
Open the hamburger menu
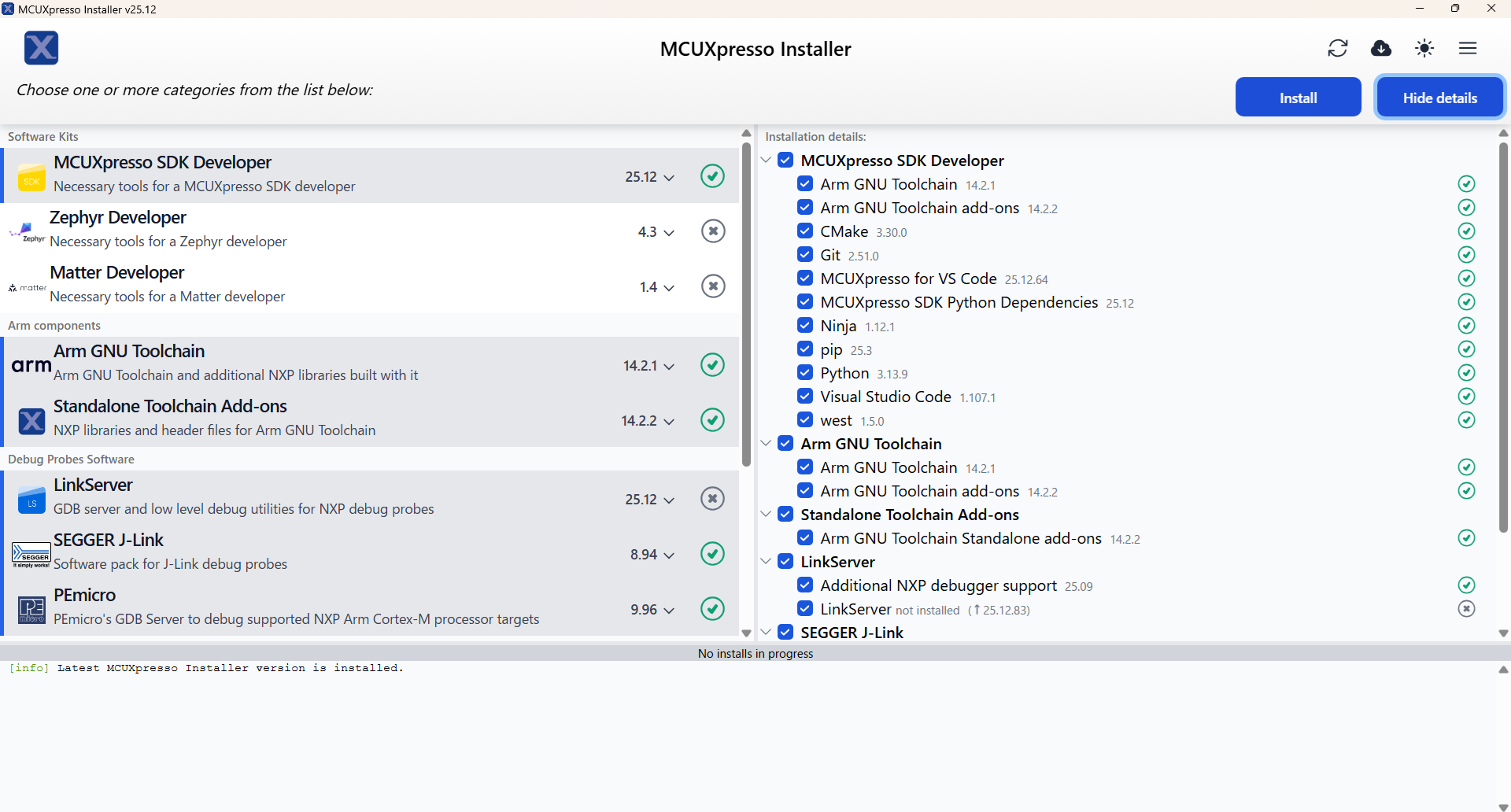click(x=1467, y=48)
